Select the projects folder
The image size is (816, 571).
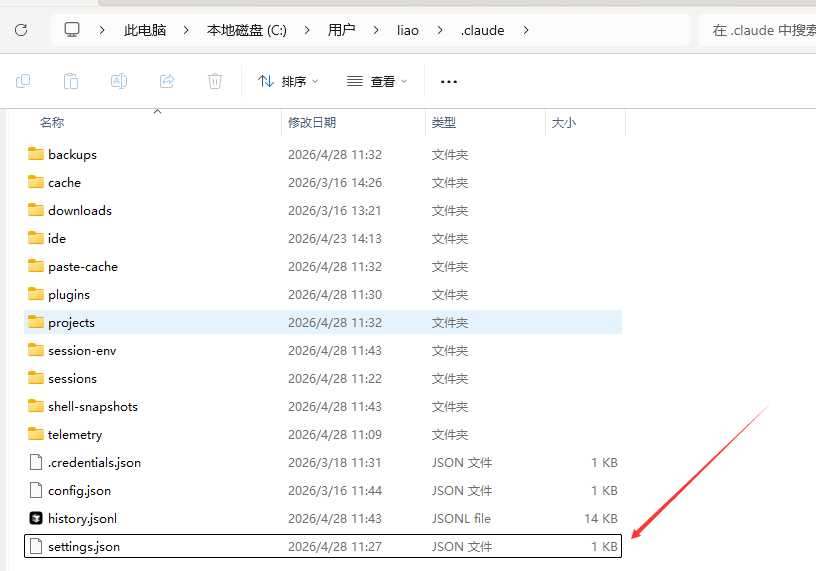pyautogui.click(x=71, y=322)
